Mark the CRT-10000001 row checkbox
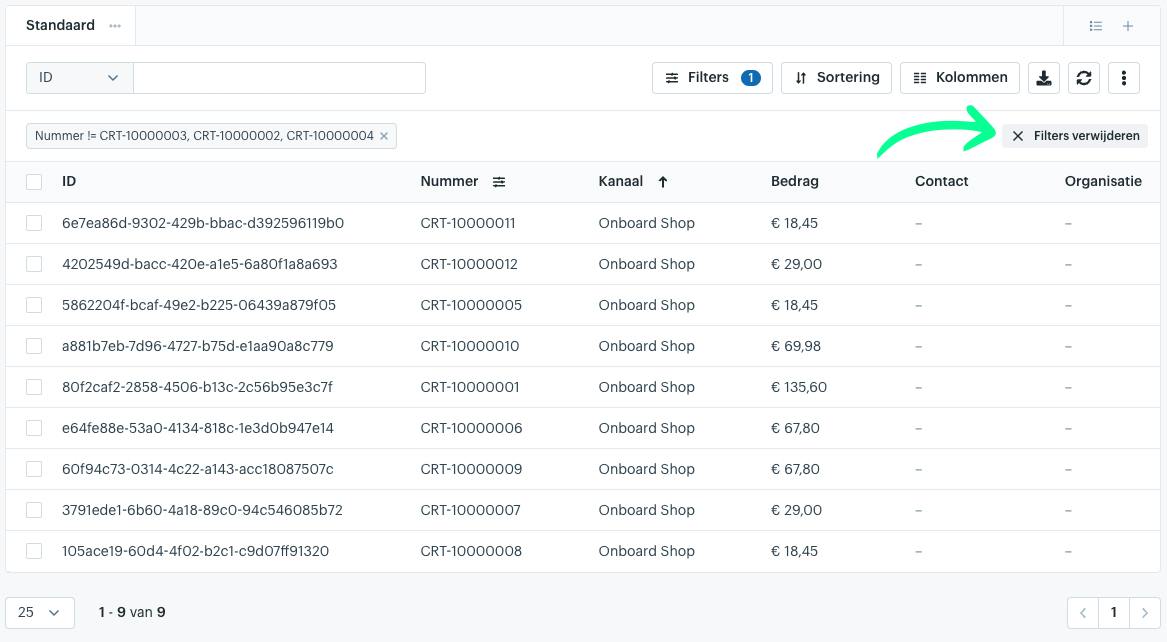The height and width of the screenshot is (642, 1167). 34,387
